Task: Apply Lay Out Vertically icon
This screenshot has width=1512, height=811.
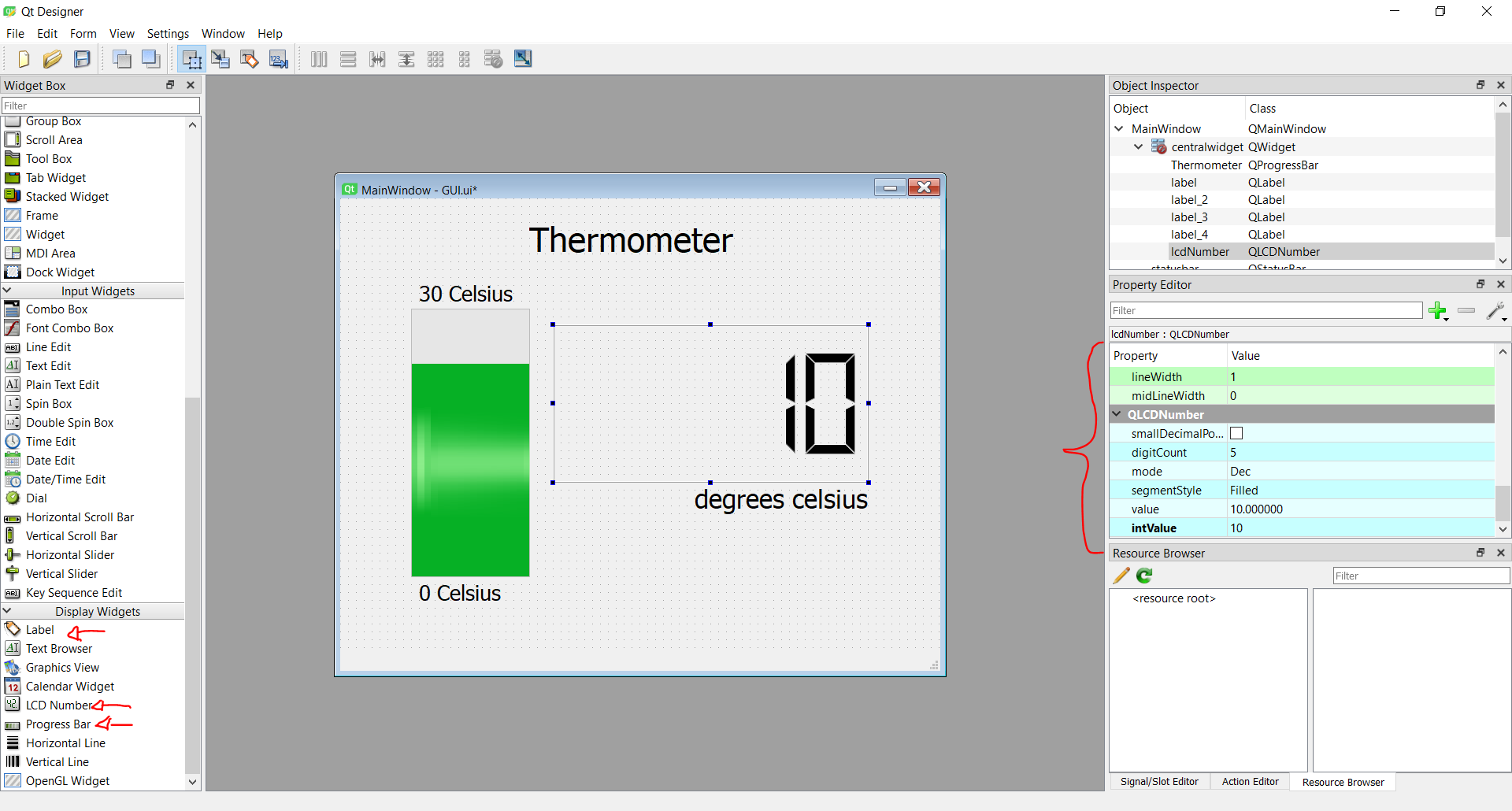Action: tap(348, 59)
